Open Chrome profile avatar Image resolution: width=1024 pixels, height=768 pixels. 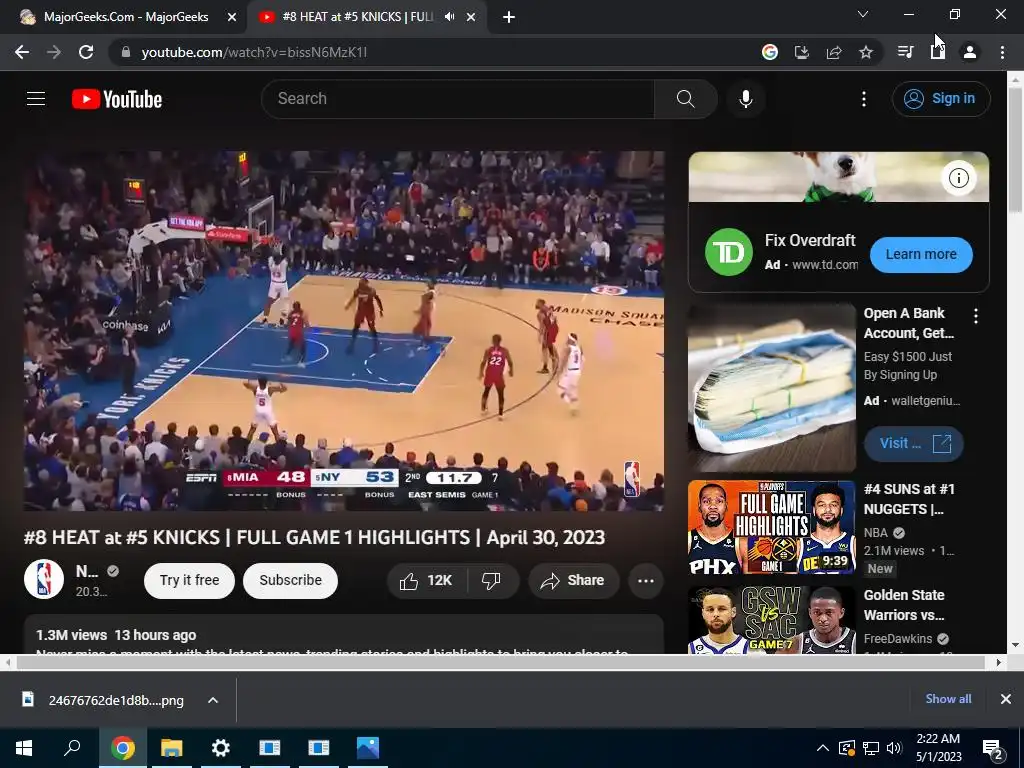[970, 52]
